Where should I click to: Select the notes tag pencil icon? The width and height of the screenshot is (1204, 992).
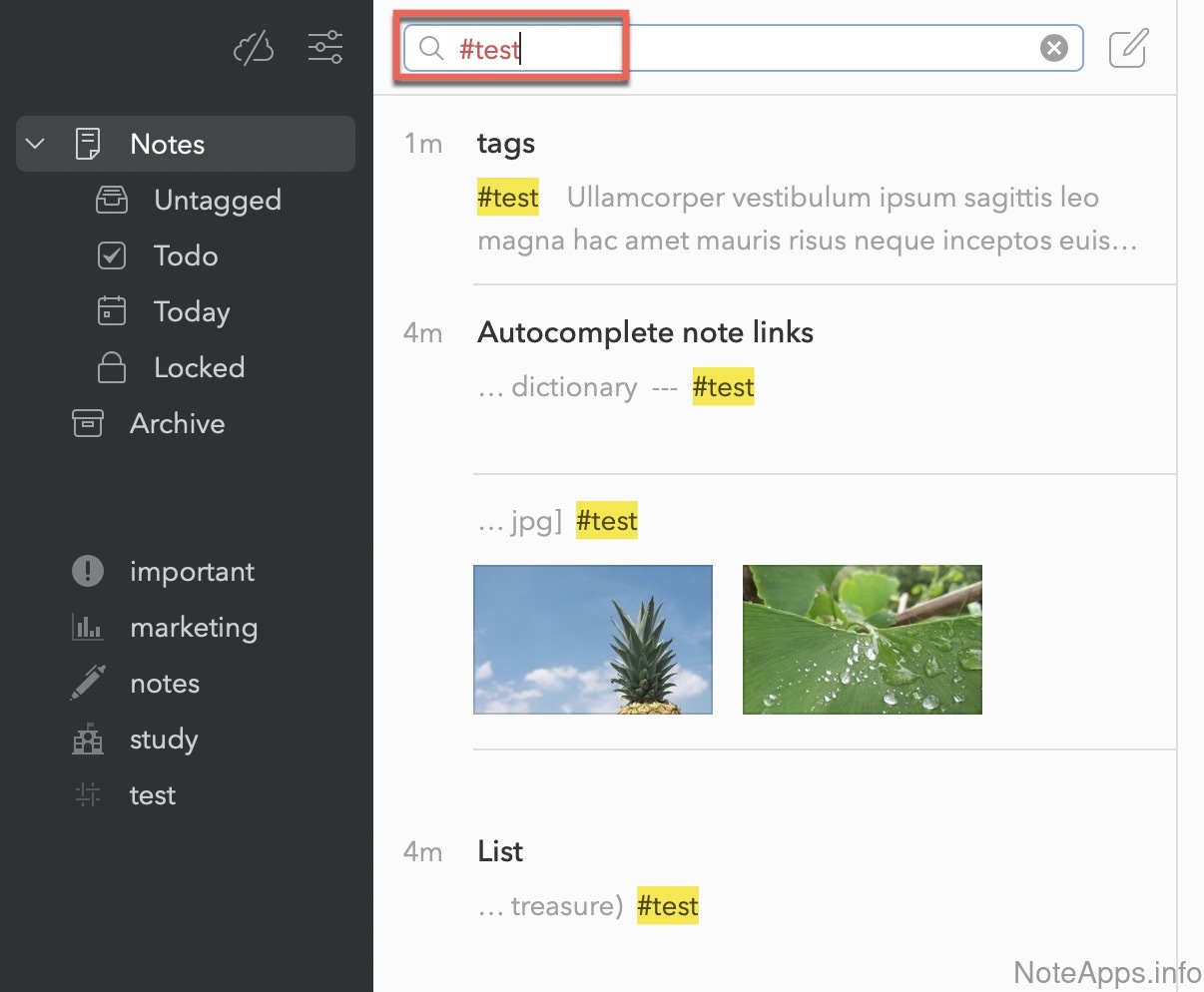(x=88, y=683)
